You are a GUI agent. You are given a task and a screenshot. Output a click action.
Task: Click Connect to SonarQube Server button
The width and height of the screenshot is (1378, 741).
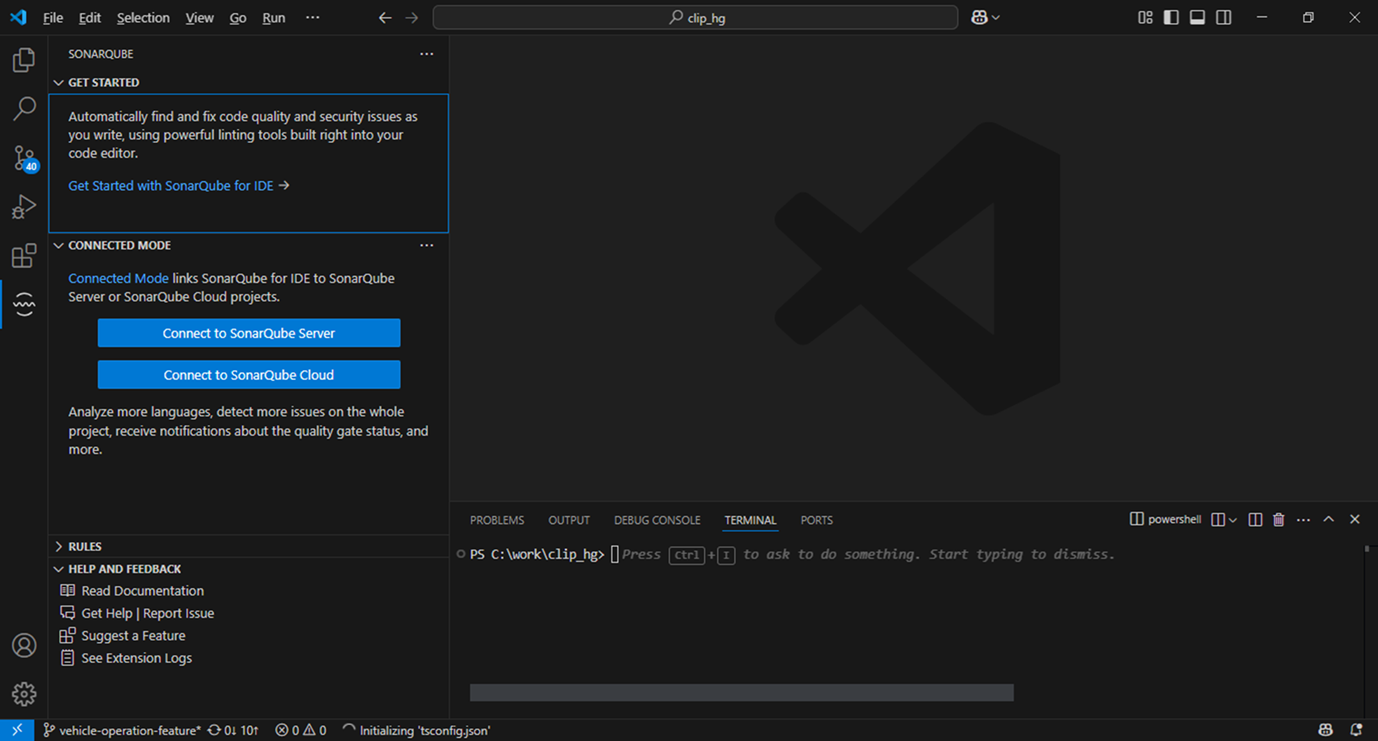249,333
